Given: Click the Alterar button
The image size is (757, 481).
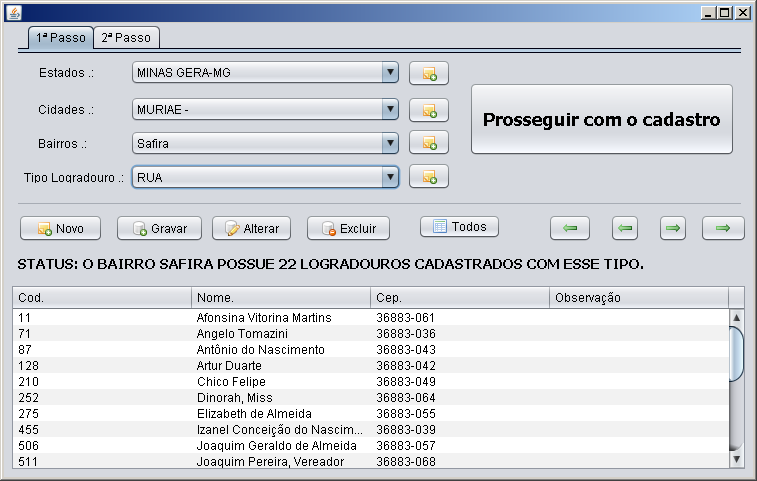Looking at the screenshot, I should coord(252,228).
